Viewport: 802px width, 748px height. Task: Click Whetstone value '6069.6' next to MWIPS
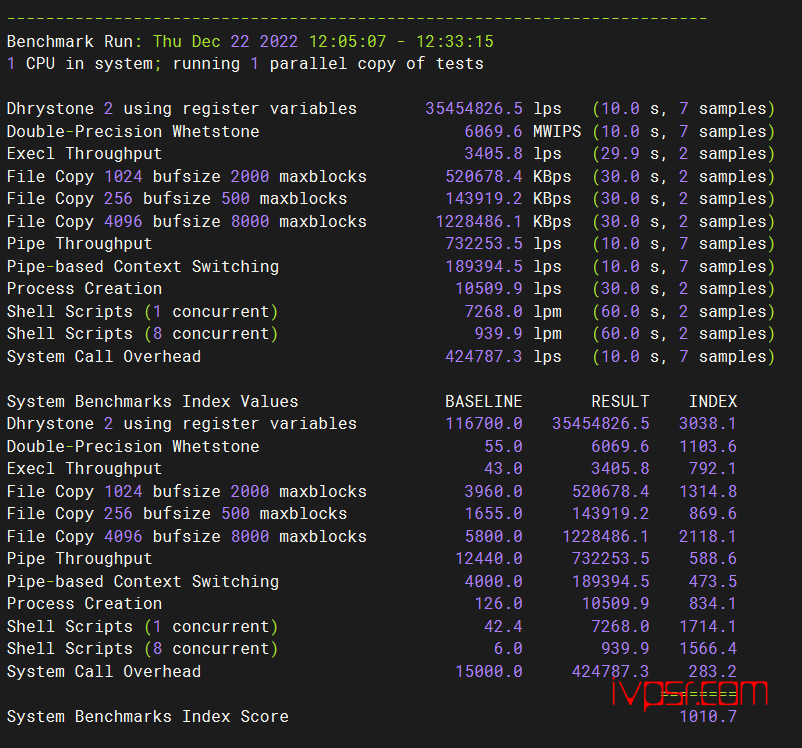click(x=494, y=131)
